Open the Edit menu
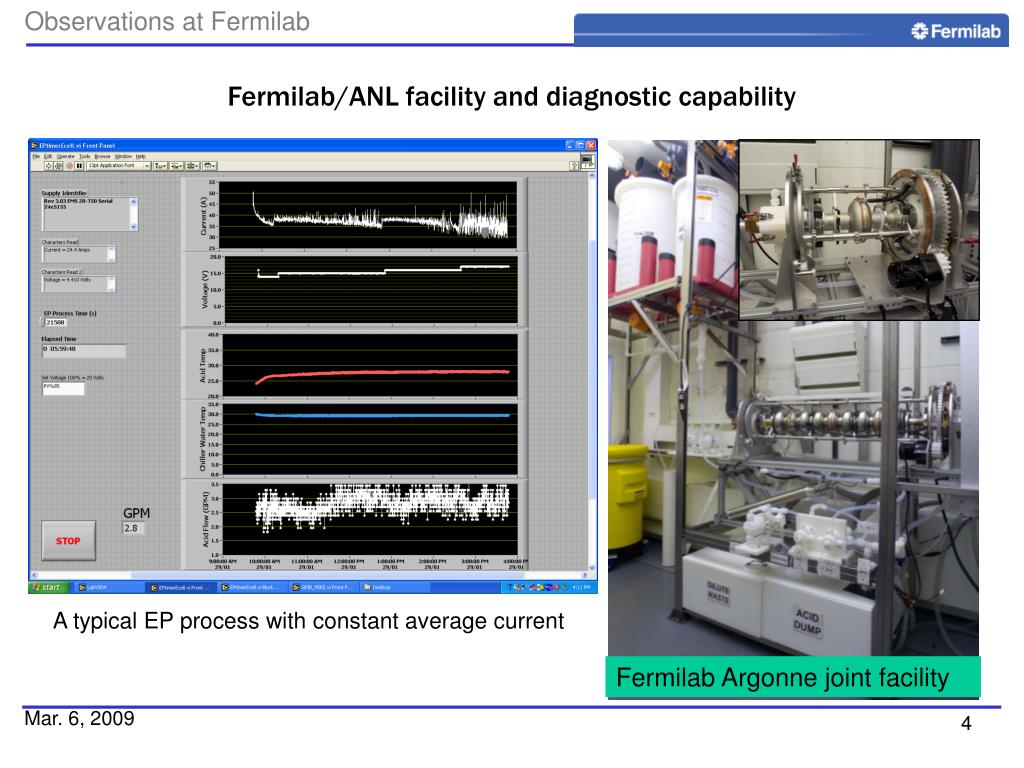Screen dimensions: 1024x768 click(48, 157)
